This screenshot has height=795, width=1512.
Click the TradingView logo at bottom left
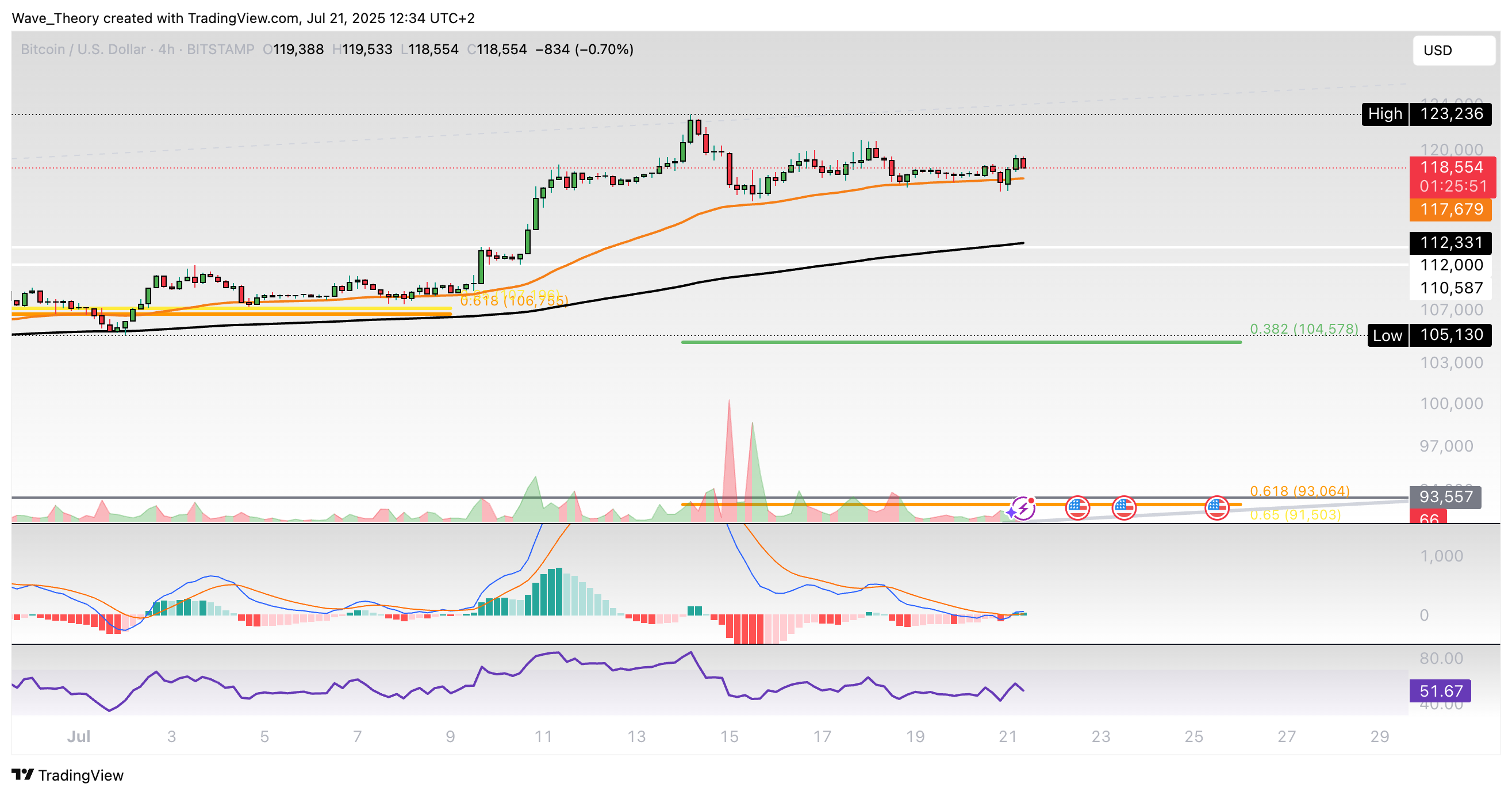[67, 775]
